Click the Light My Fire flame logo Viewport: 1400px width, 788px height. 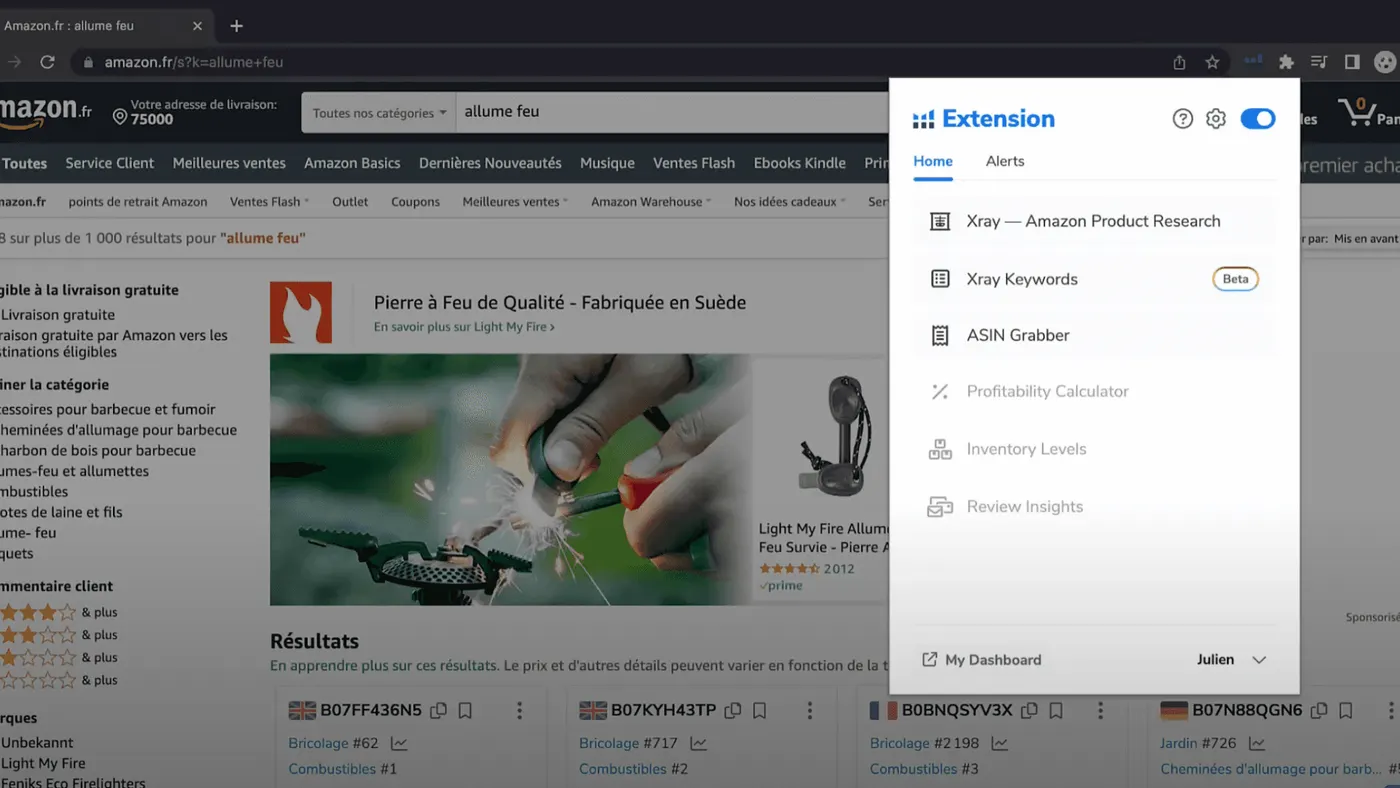(x=301, y=313)
